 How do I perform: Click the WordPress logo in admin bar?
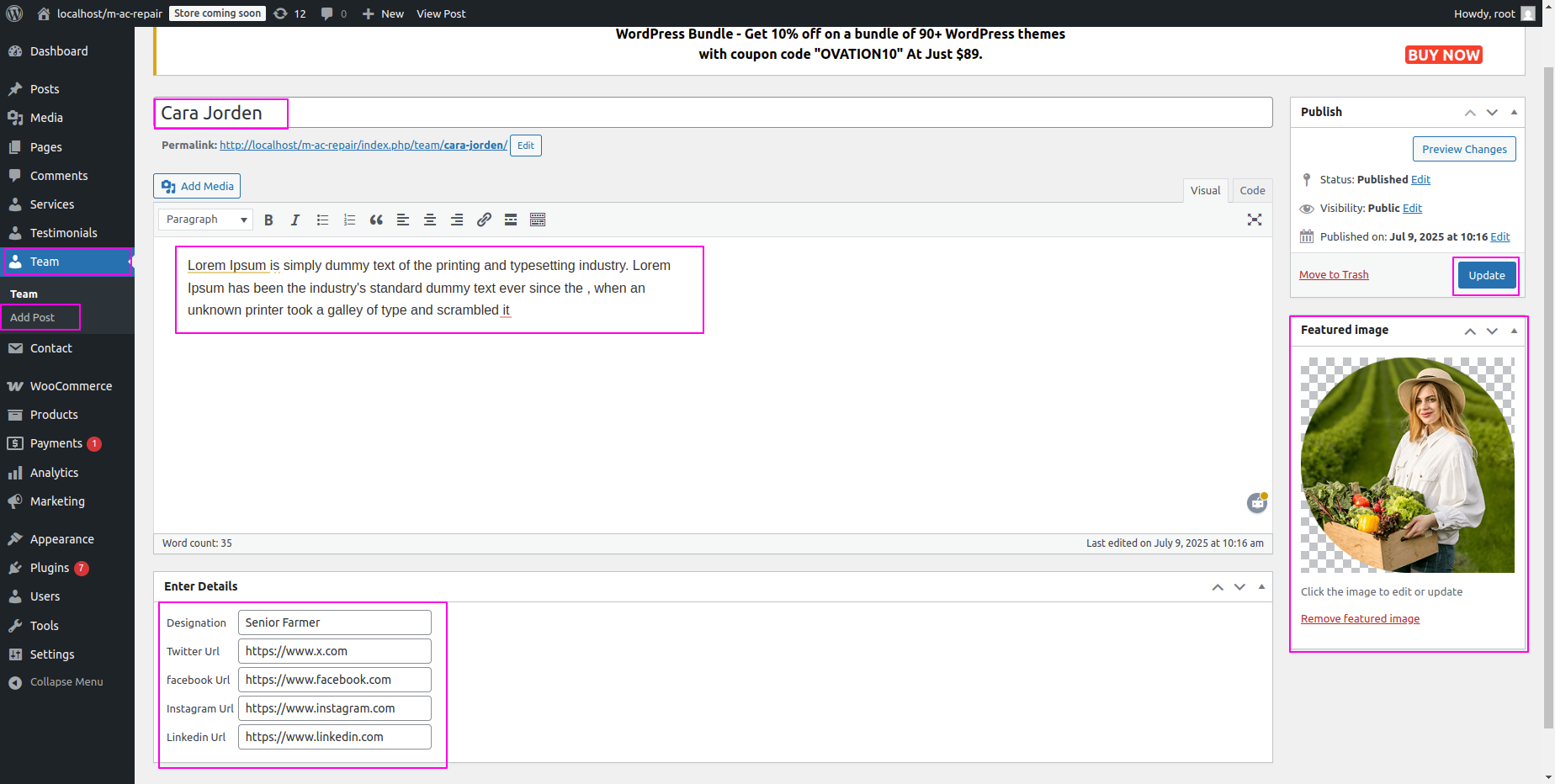[14, 13]
